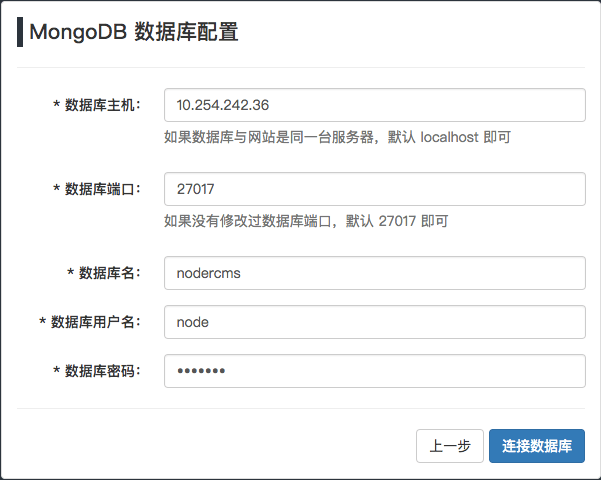Click the * 数据库主机: label
Image resolution: width=601 pixels, height=480 pixels.
coord(97,105)
